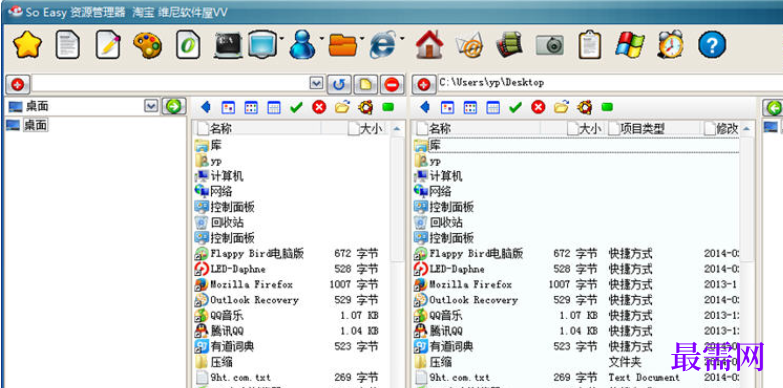Click the Windows flag icon
Image resolution: width=783 pixels, height=388 pixels.
point(630,45)
